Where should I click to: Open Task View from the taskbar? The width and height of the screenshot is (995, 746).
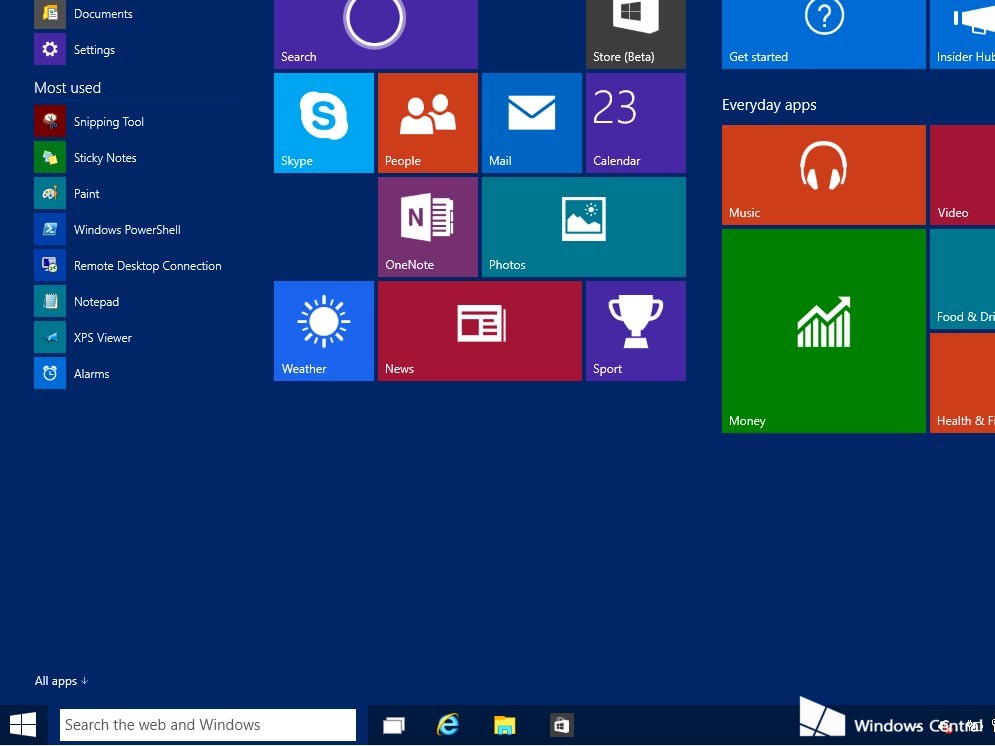coord(393,724)
